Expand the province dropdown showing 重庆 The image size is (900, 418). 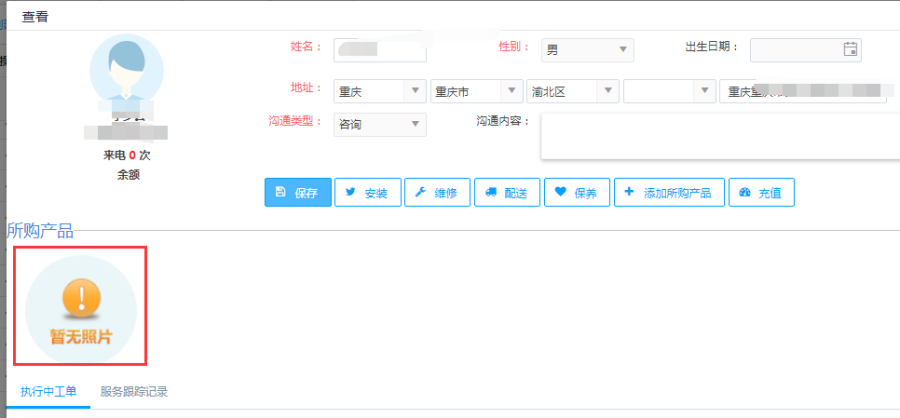(x=379, y=91)
